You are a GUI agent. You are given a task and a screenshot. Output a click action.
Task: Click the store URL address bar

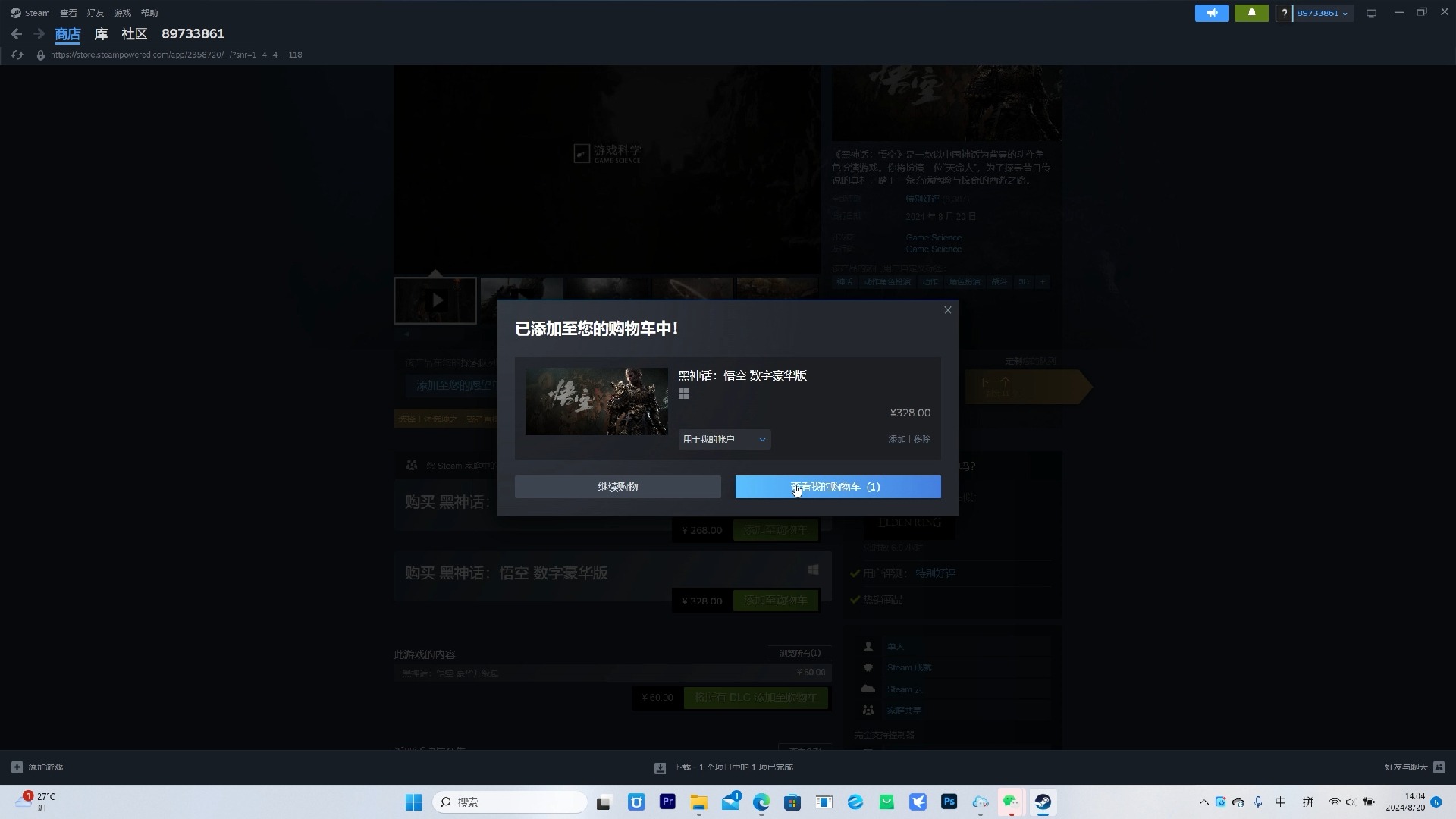(177, 55)
